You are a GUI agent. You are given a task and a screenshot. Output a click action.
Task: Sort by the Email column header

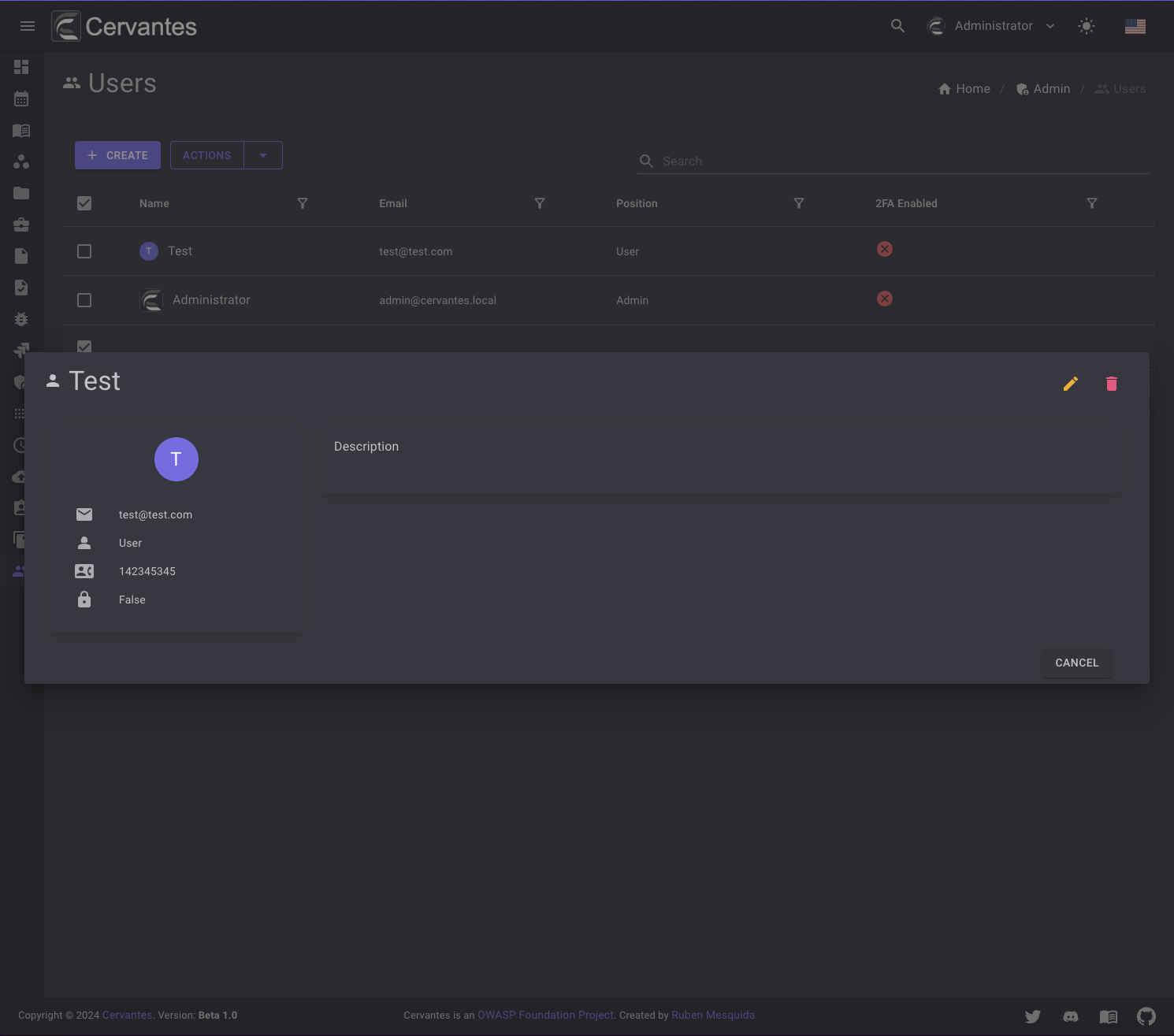pyautogui.click(x=393, y=203)
